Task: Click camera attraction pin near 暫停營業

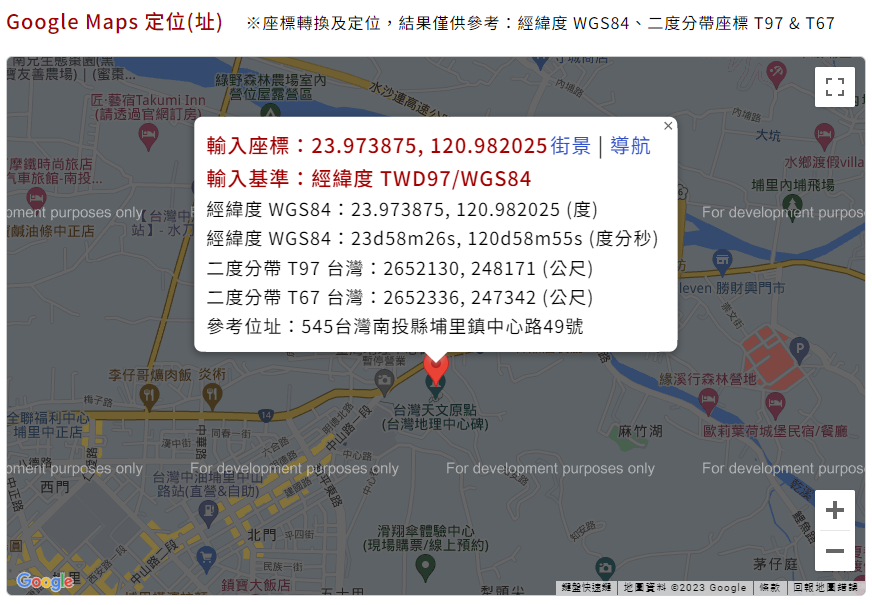Action: (x=384, y=381)
